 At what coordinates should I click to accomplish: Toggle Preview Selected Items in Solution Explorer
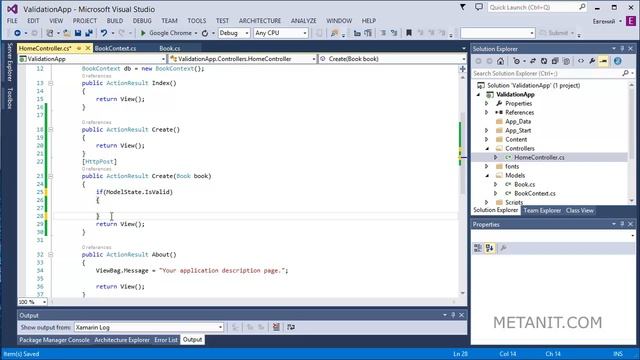pyautogui.click(x=603, y=61)
